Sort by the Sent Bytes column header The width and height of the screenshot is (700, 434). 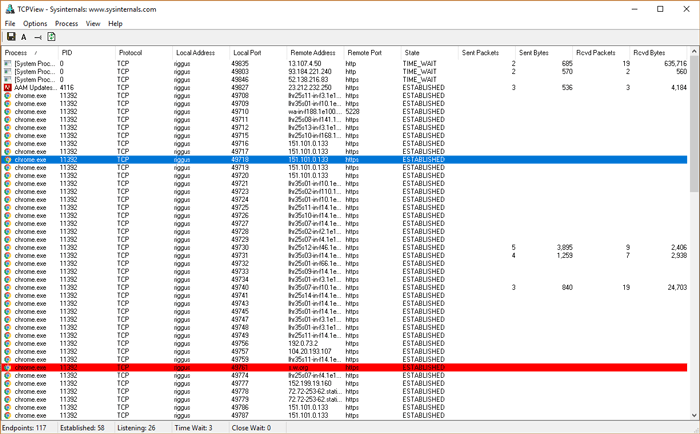point(544,53)
